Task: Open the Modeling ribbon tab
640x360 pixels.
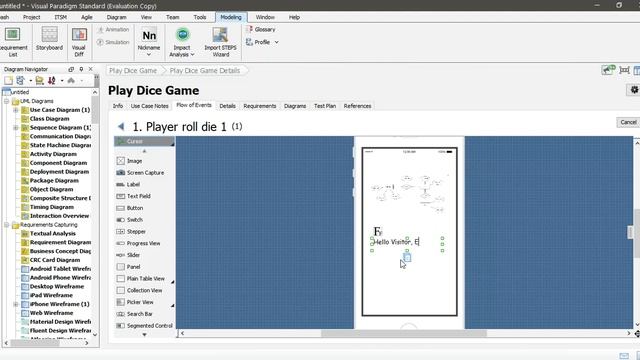Action: point(231,17)
